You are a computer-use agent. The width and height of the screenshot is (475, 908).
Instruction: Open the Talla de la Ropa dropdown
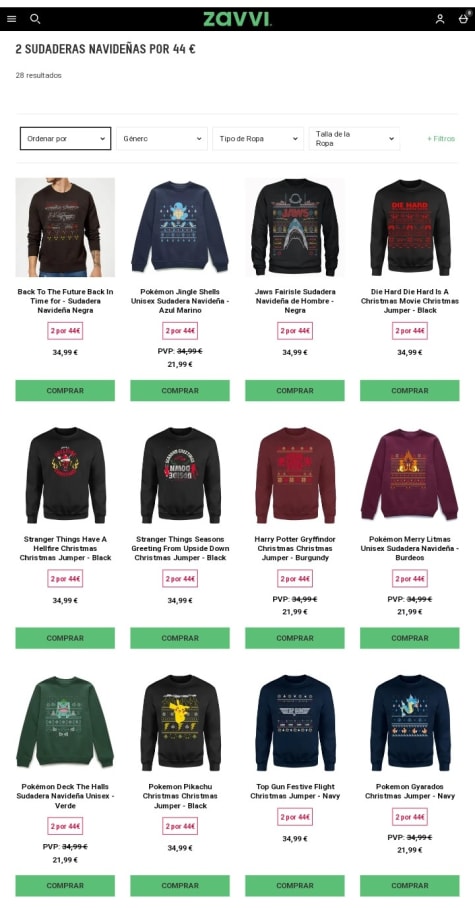coord(354,138)
